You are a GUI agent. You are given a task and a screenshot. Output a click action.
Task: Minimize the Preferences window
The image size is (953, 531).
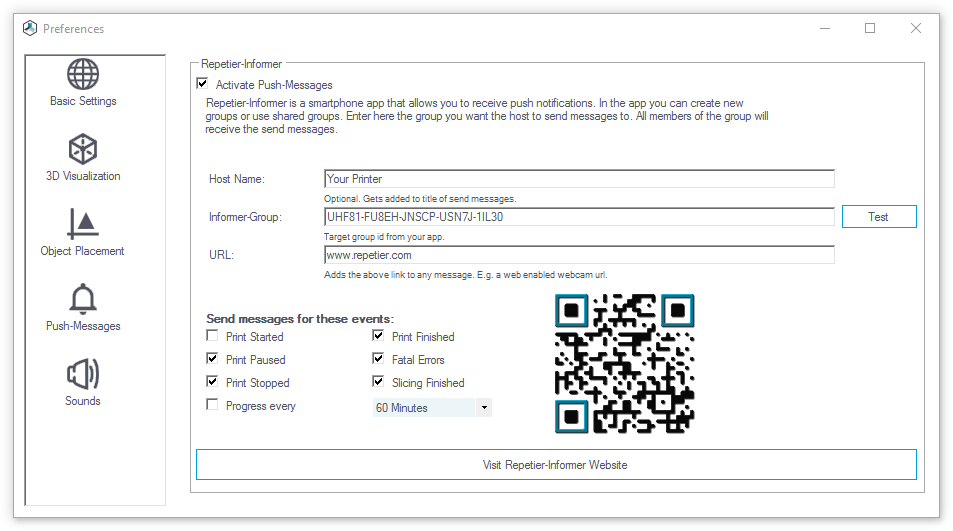tap(825, 28)
